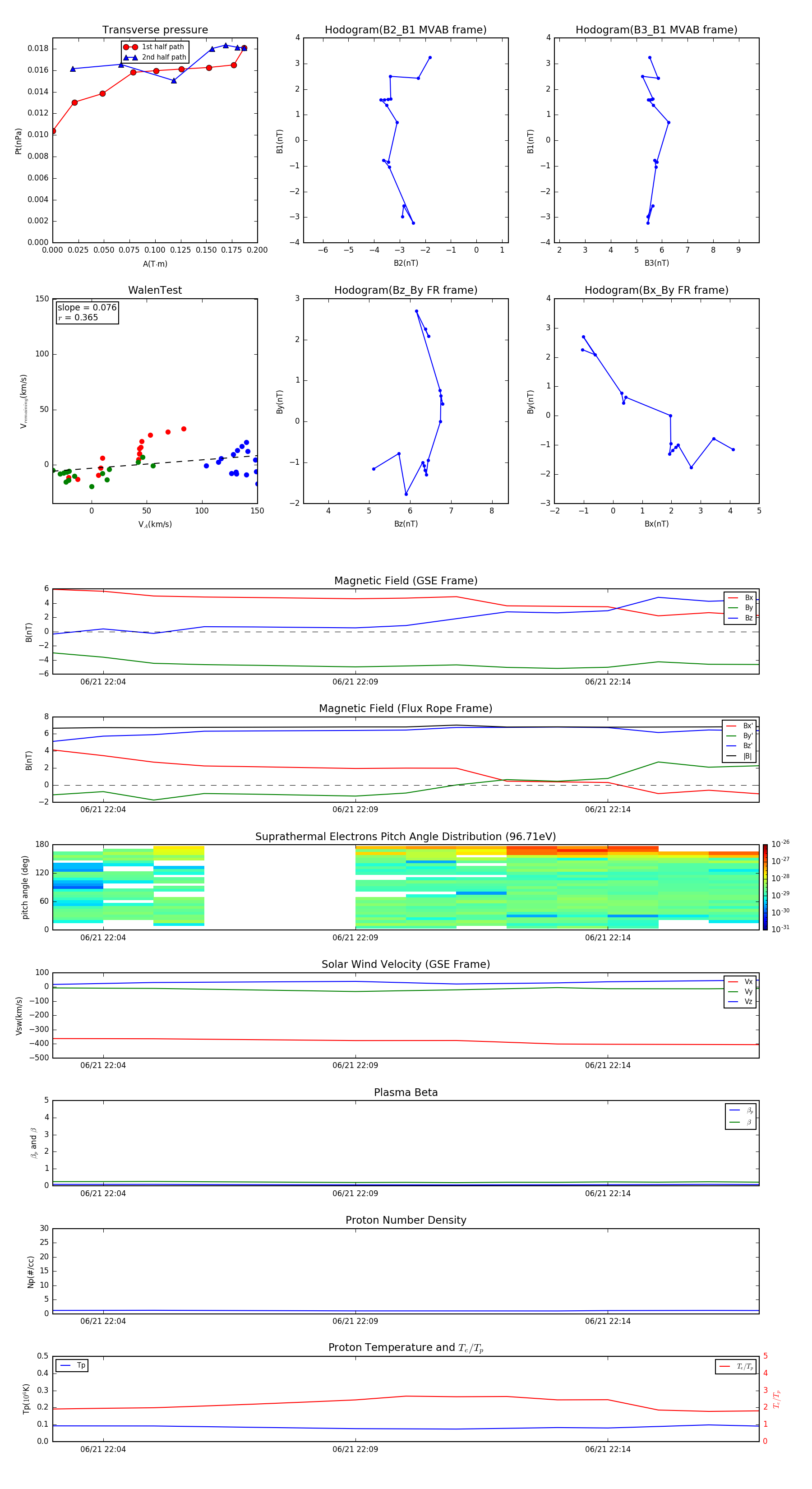Click the "Hodogram(B2_B1 MVAB frame)" title
The image size is (812, 1489).
tap(406, 29)
